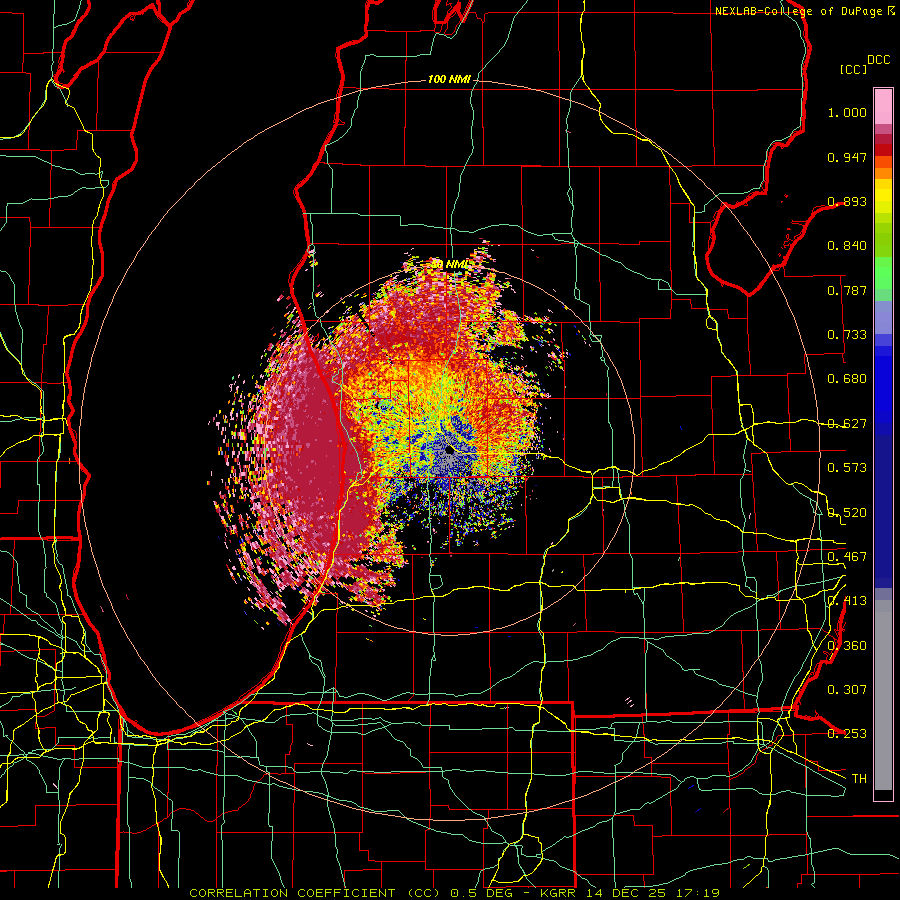Click the 0.947 scale value
The height and width of the screenshot is (900, 900).
pyautogui.click(x=847, y=157)
